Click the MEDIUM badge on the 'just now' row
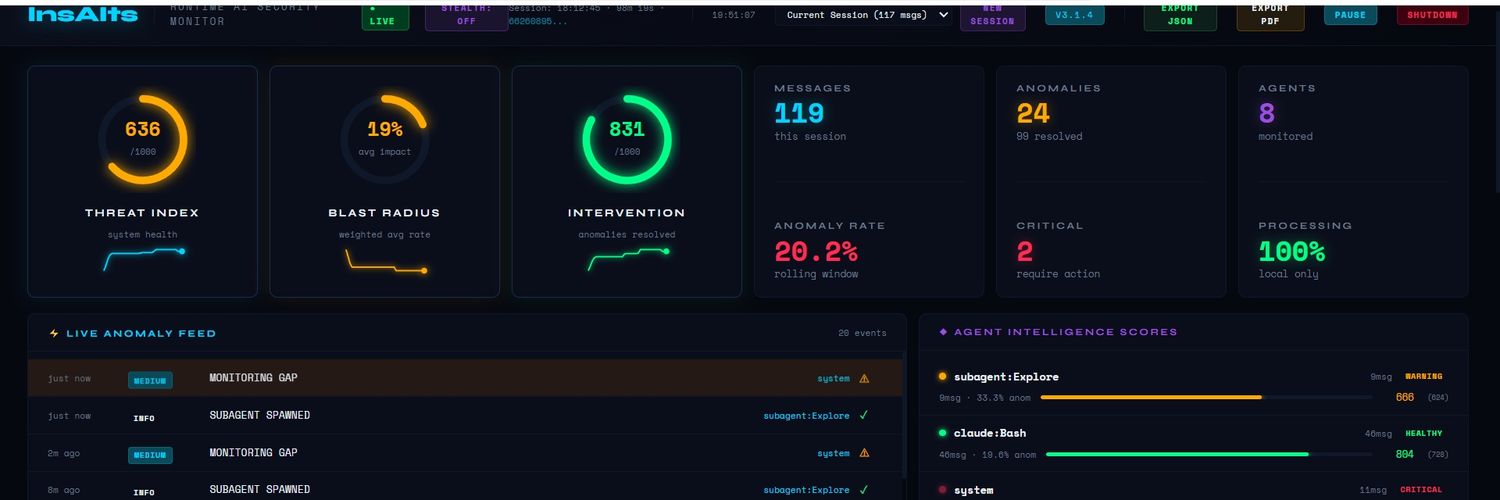The width and height of the screenshot is (1500, 500). click(150, 380)
